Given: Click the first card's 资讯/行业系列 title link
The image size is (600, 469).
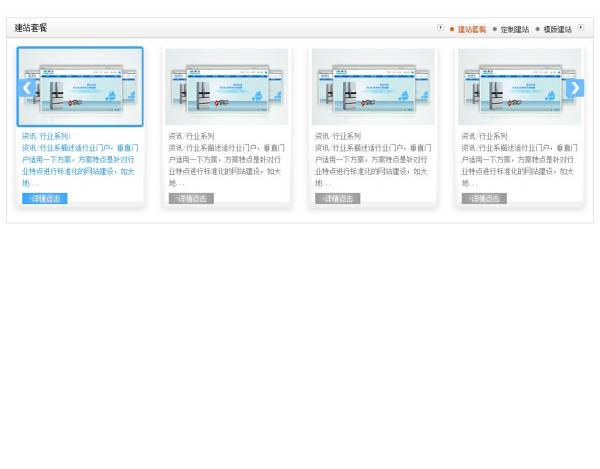Looking at the screenshot, I should tap(46, 135).
